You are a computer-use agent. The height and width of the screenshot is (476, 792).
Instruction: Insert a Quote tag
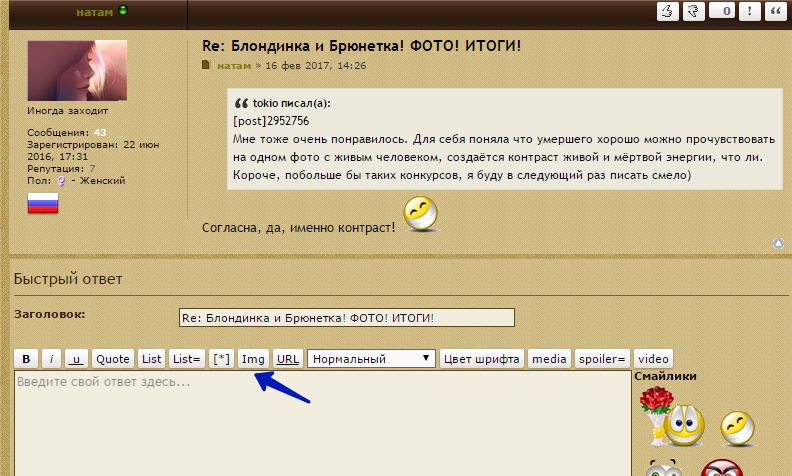113,359
